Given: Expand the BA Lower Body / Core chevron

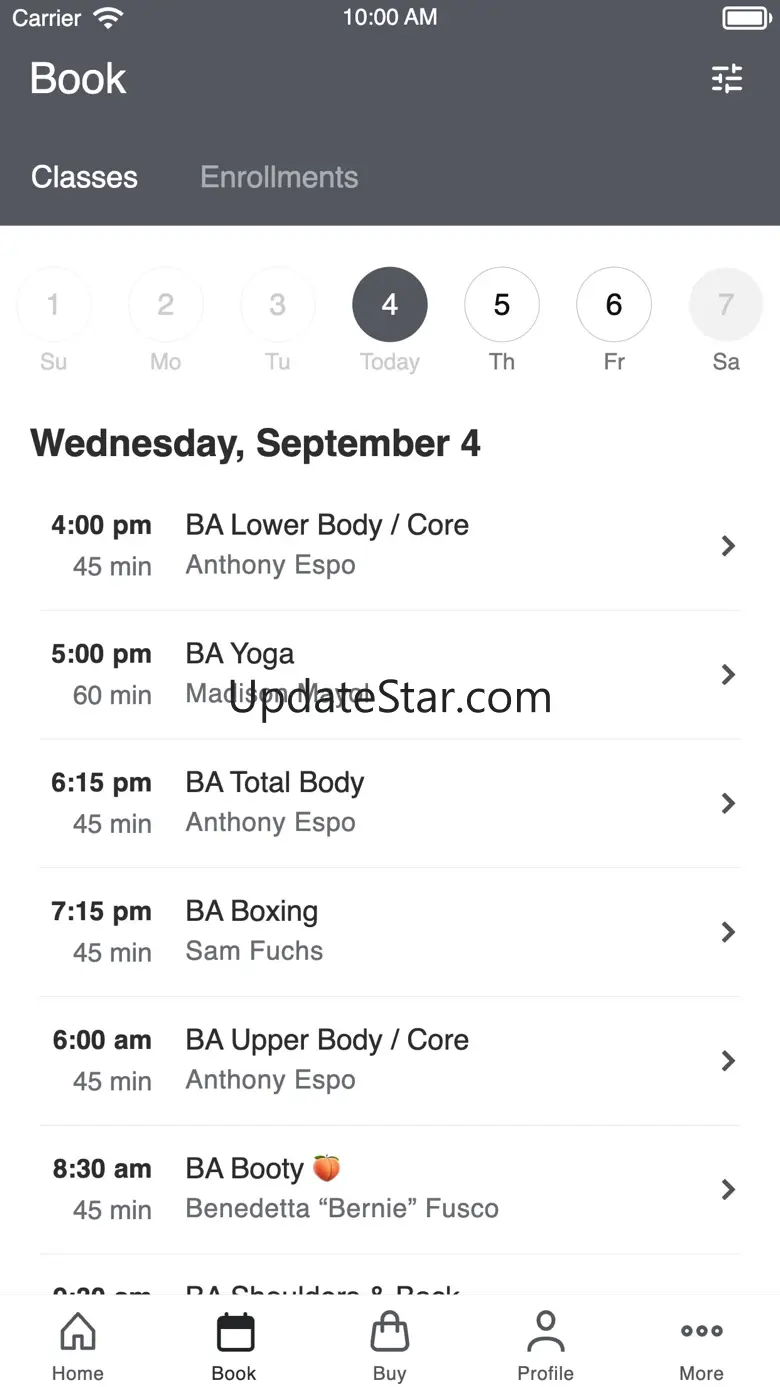Looking at the screenshot, I should click(728, 545).
